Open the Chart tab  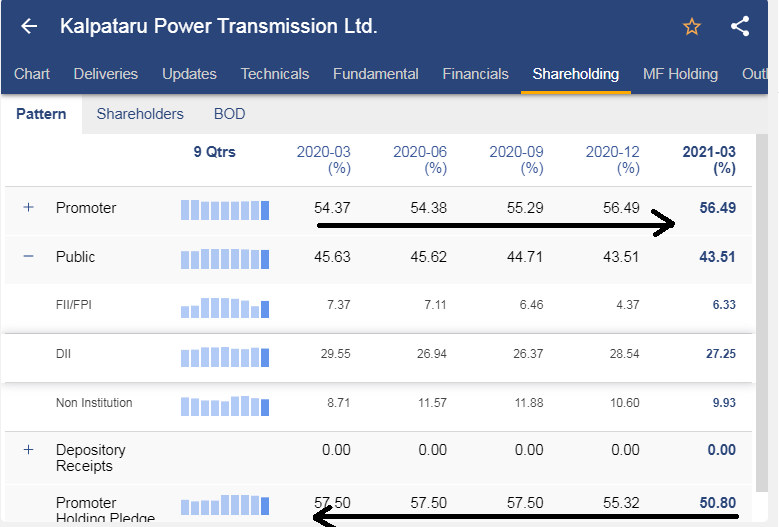(x=32, y=74)
